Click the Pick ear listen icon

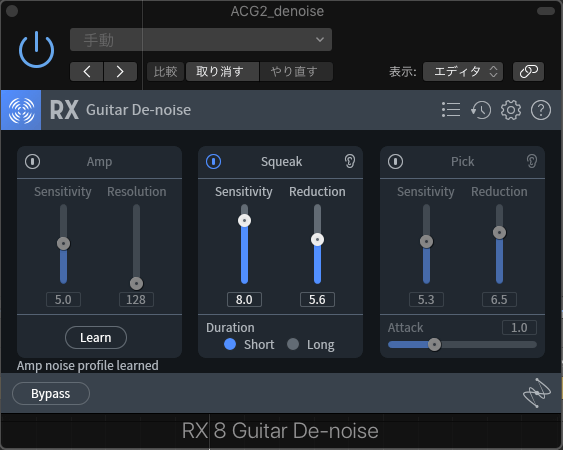(532, 161)
